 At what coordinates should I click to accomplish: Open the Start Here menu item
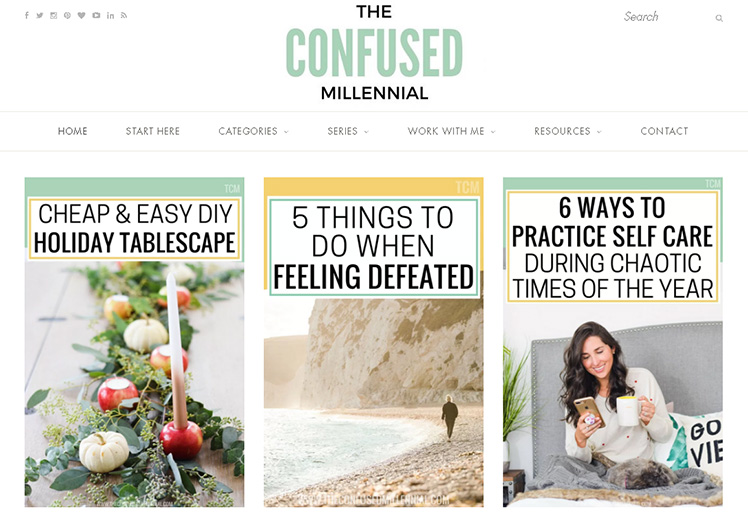pos(153,131)
